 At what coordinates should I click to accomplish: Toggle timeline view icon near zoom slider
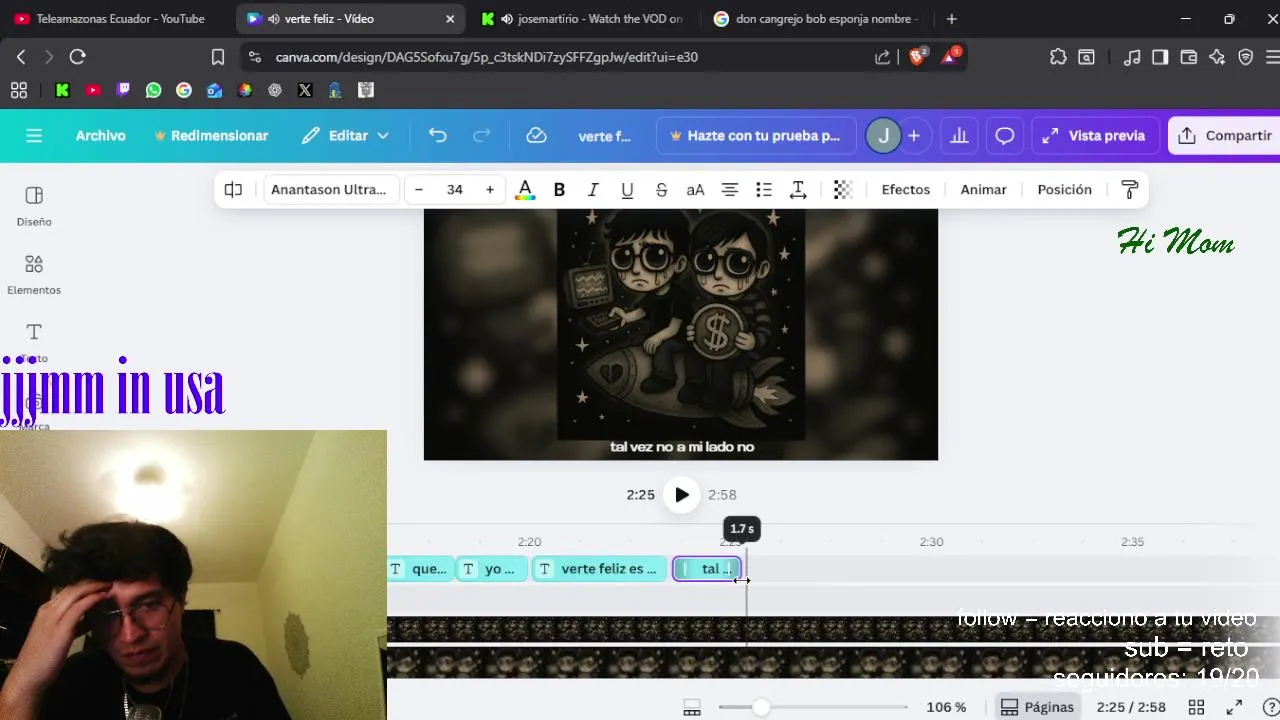click(x=692, y=708)
